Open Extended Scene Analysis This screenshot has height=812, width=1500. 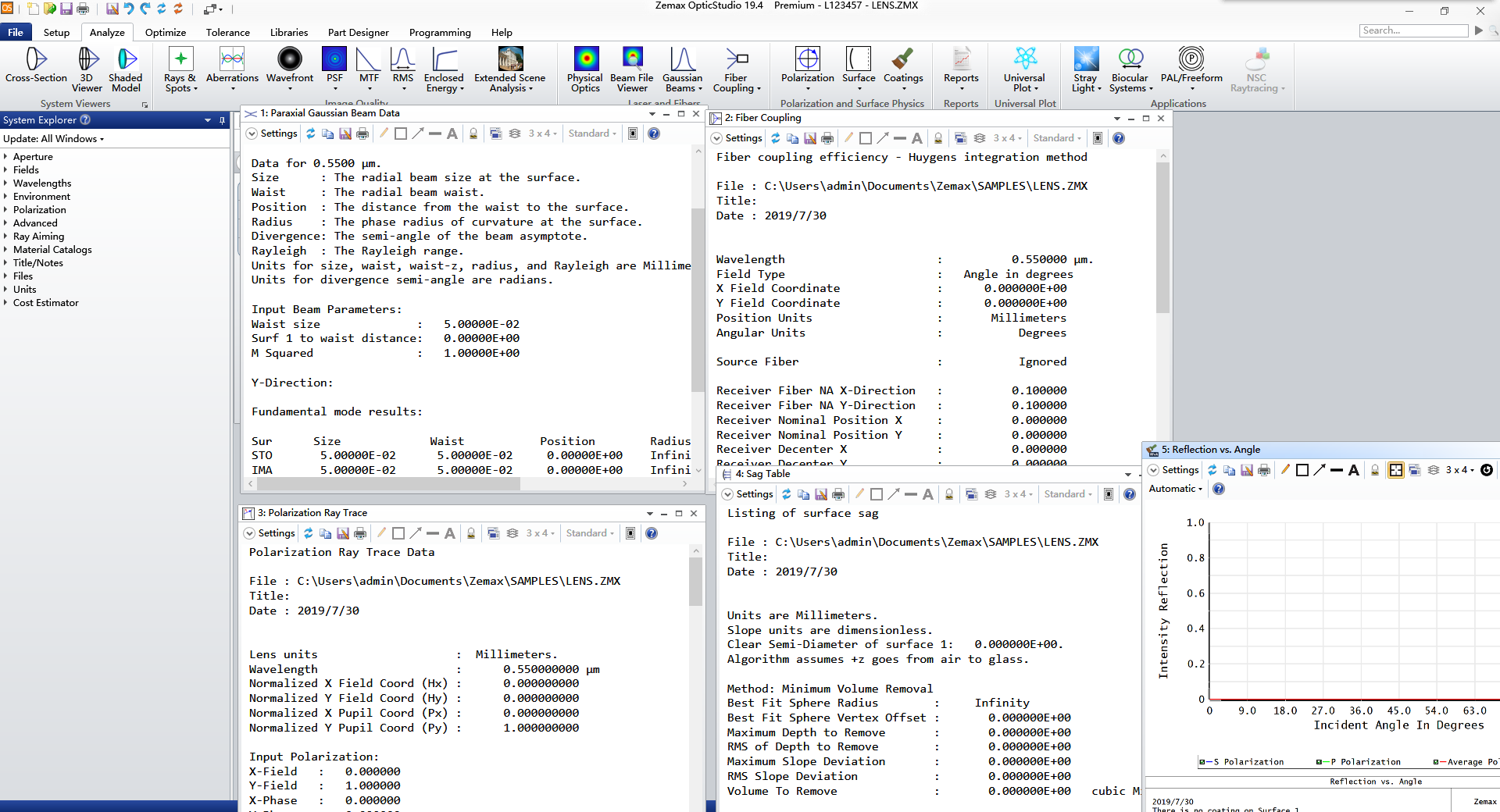[x=510, y=69]
